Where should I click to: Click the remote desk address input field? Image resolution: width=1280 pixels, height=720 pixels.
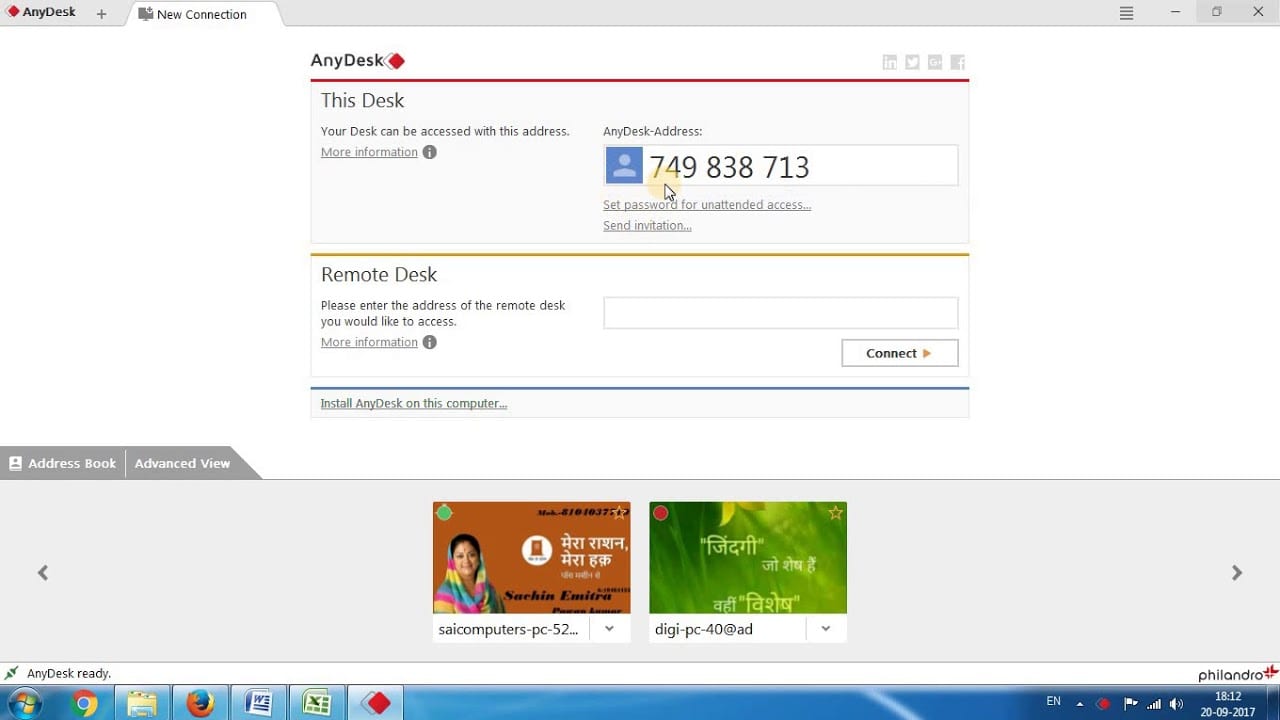click(x=780, y=312)
